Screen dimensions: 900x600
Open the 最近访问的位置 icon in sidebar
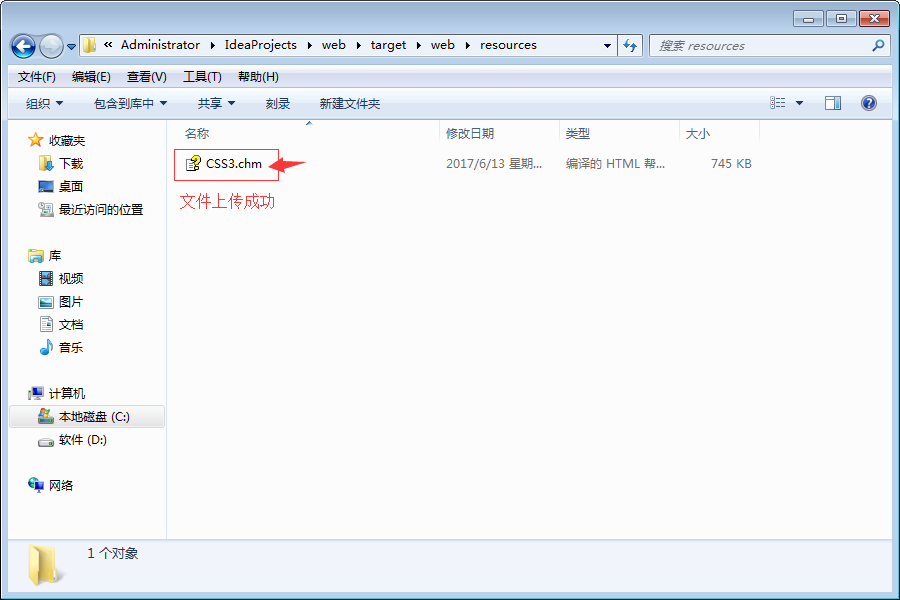pyautogui.click(x=46, y=210)
